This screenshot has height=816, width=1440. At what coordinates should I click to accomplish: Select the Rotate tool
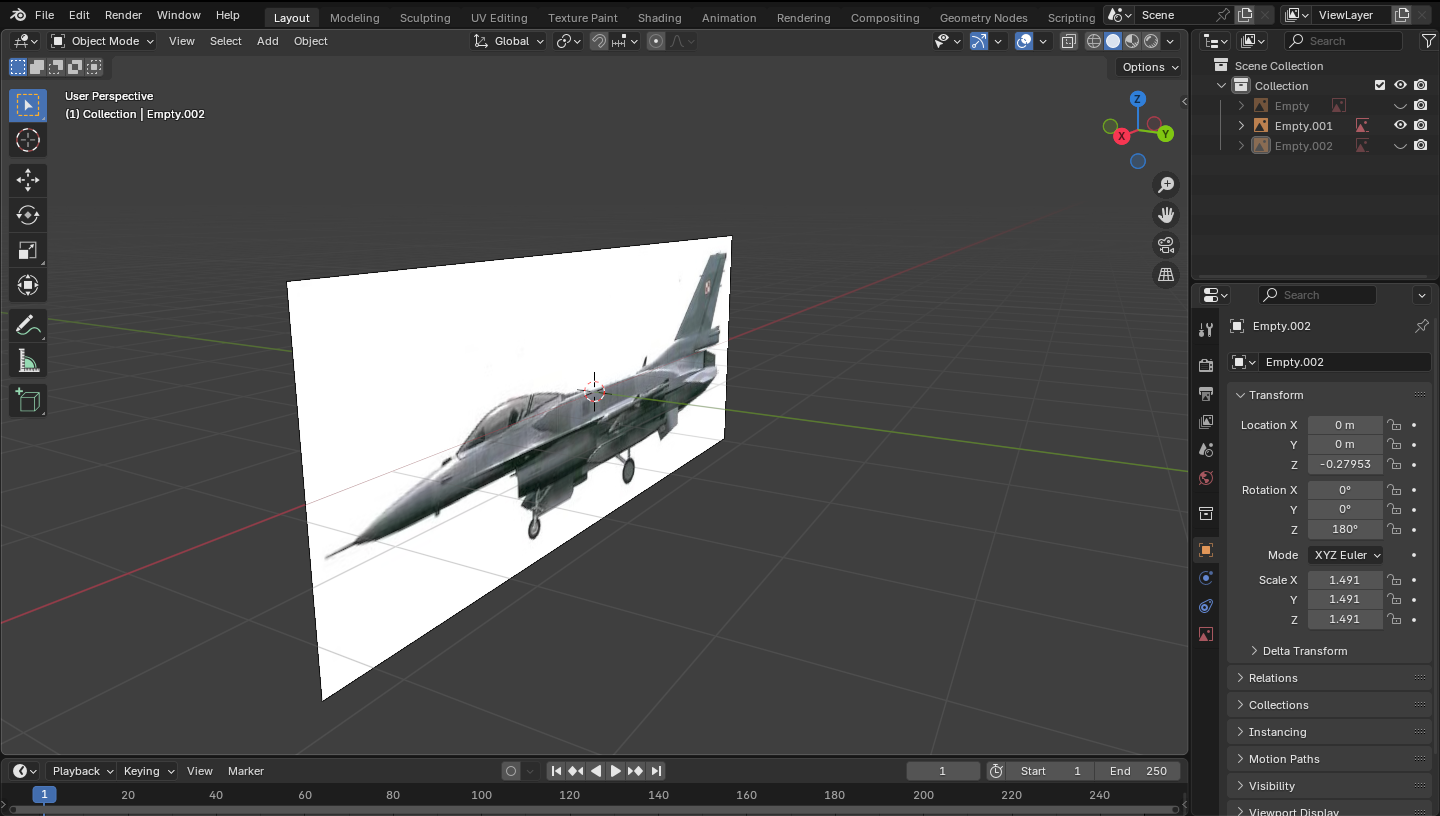tap(28, 215)
